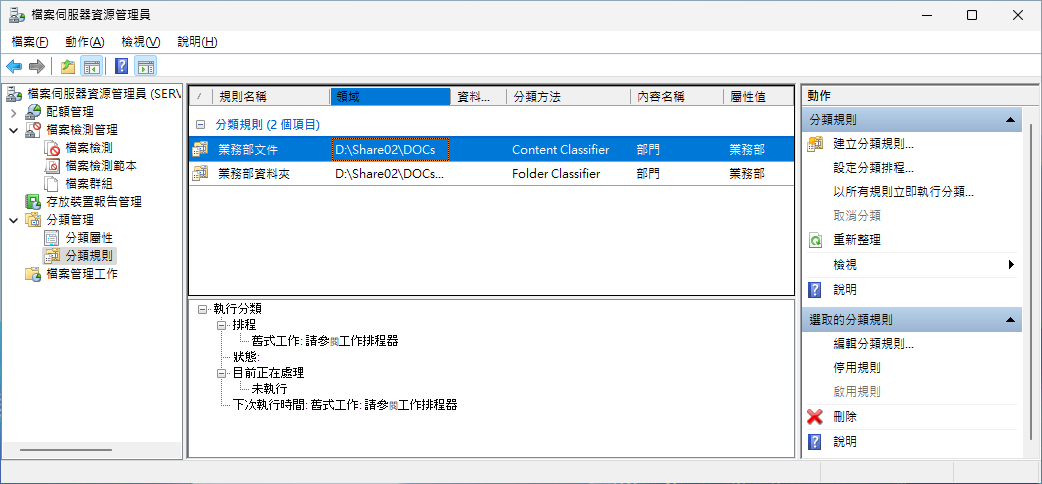Viewport: 1042px width, 484px height.
Task: Open the 檔案(F) menu
Action: point(30,42)
